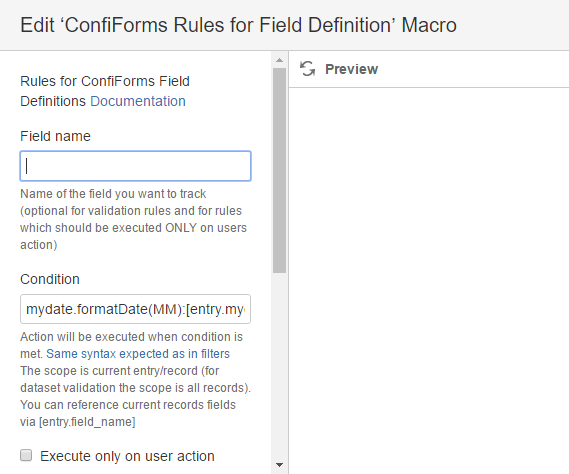Click the '[entry.field_name]' hint text
This screenshot has width=569, height=474.
coord(87,422)
